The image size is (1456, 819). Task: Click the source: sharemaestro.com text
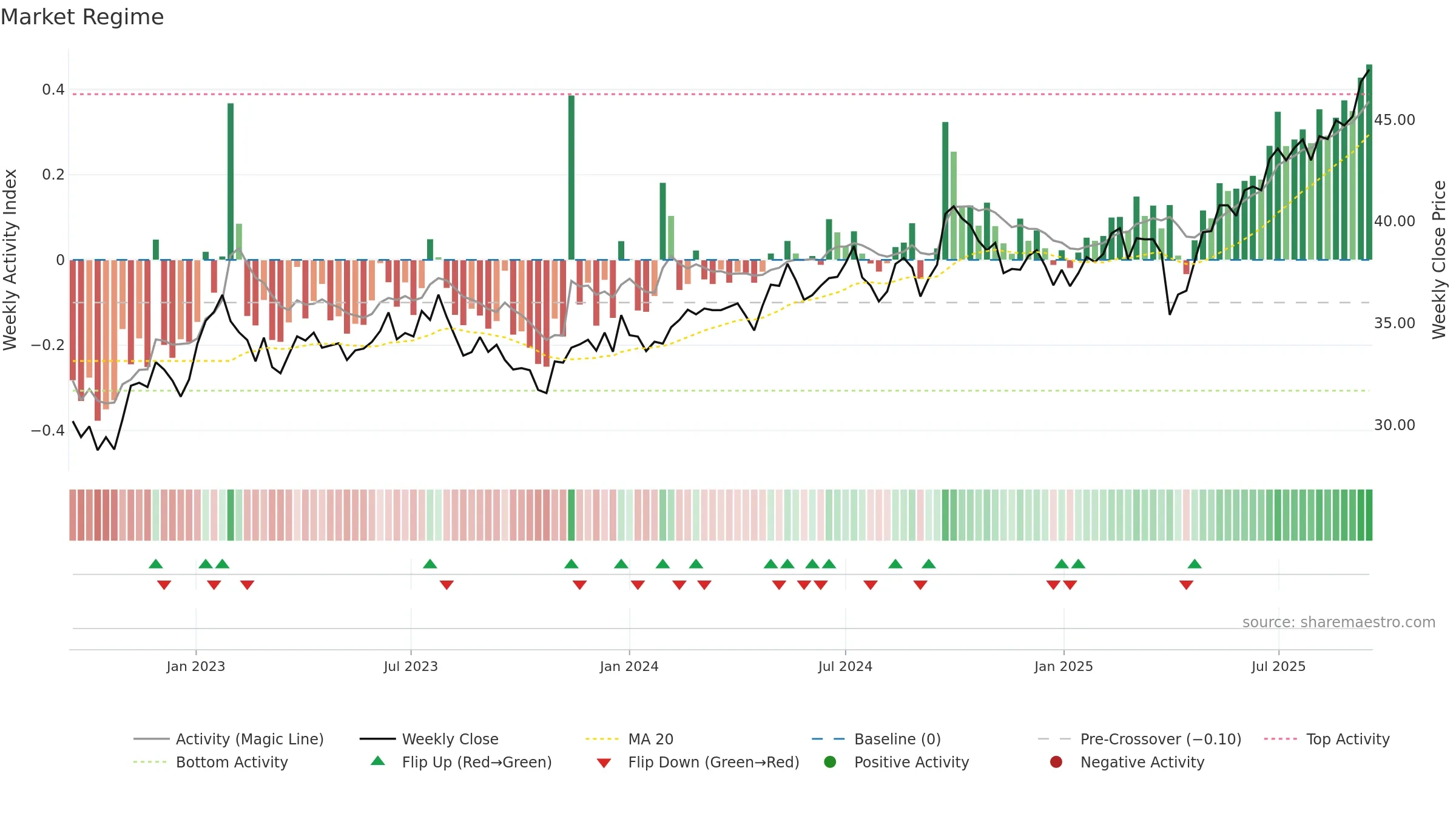click(x=1339, y=622)
